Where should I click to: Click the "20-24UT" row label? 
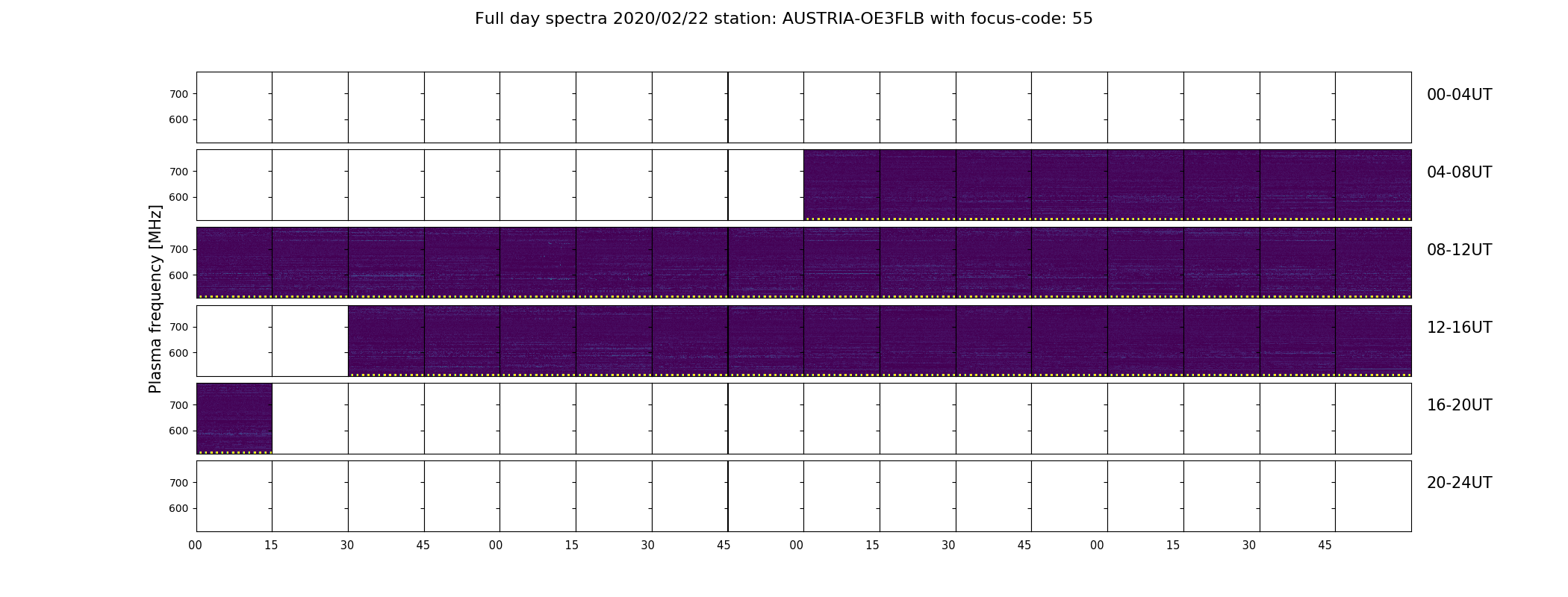pos(1459,483)
